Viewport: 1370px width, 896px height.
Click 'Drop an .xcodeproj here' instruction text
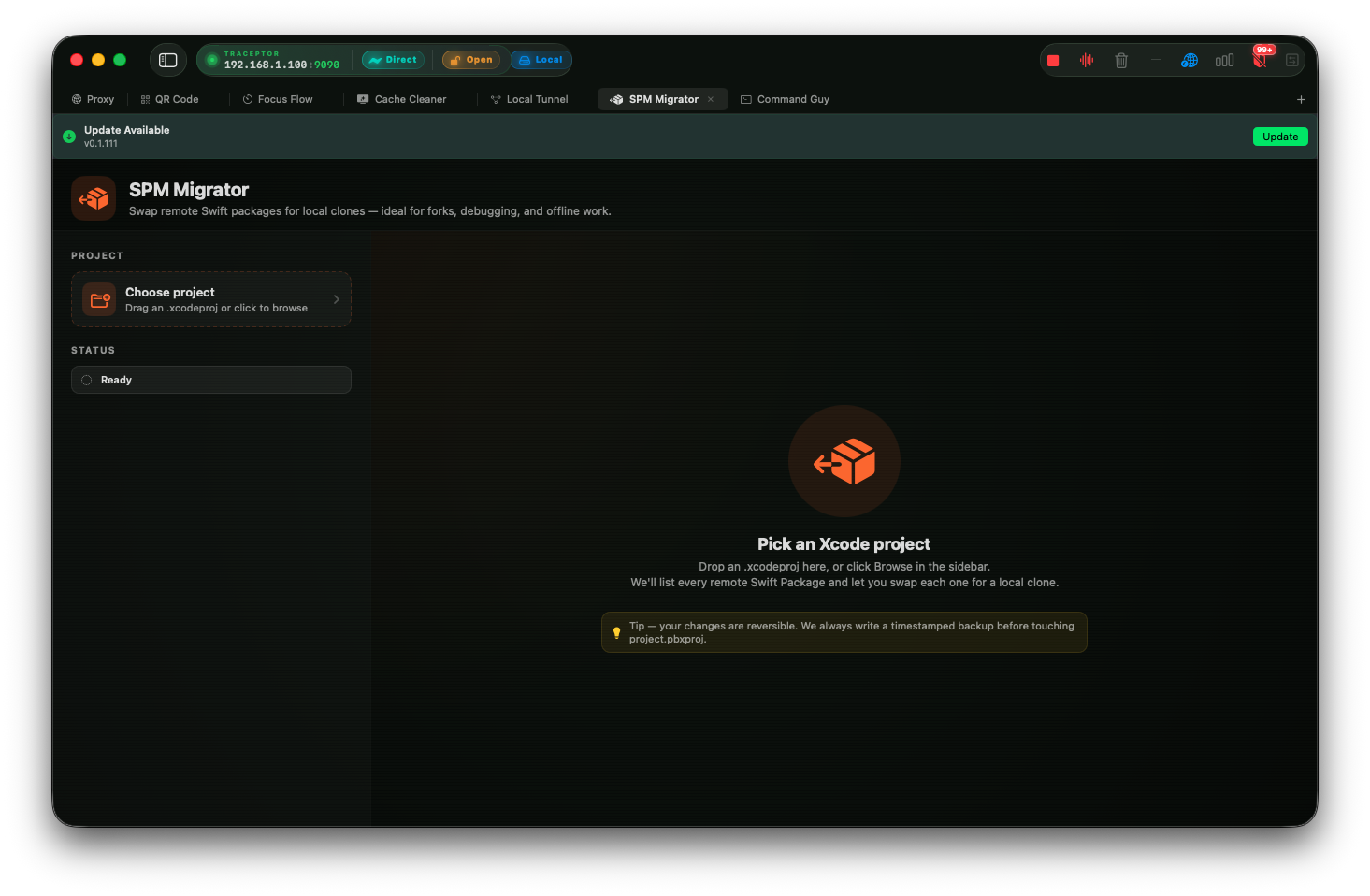tap(844, 567)
